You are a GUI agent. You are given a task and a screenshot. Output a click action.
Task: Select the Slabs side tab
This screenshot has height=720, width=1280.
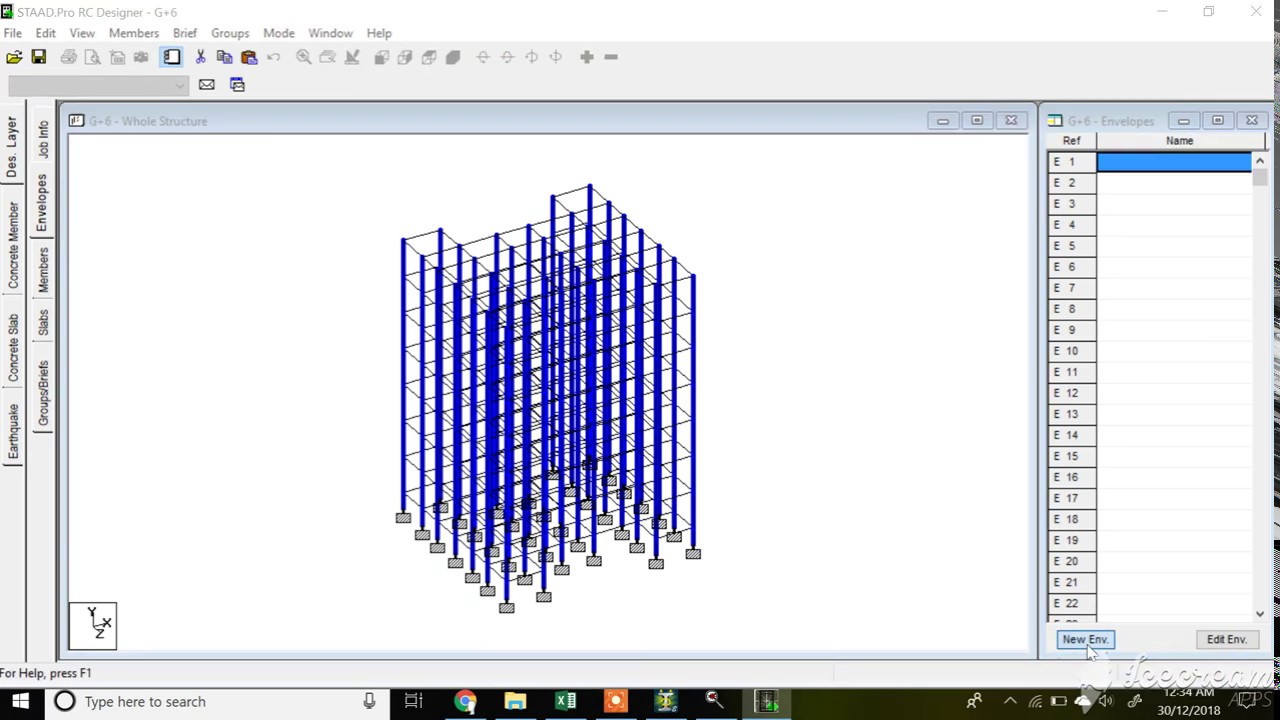pyautogui.click(x=43, y=322)
